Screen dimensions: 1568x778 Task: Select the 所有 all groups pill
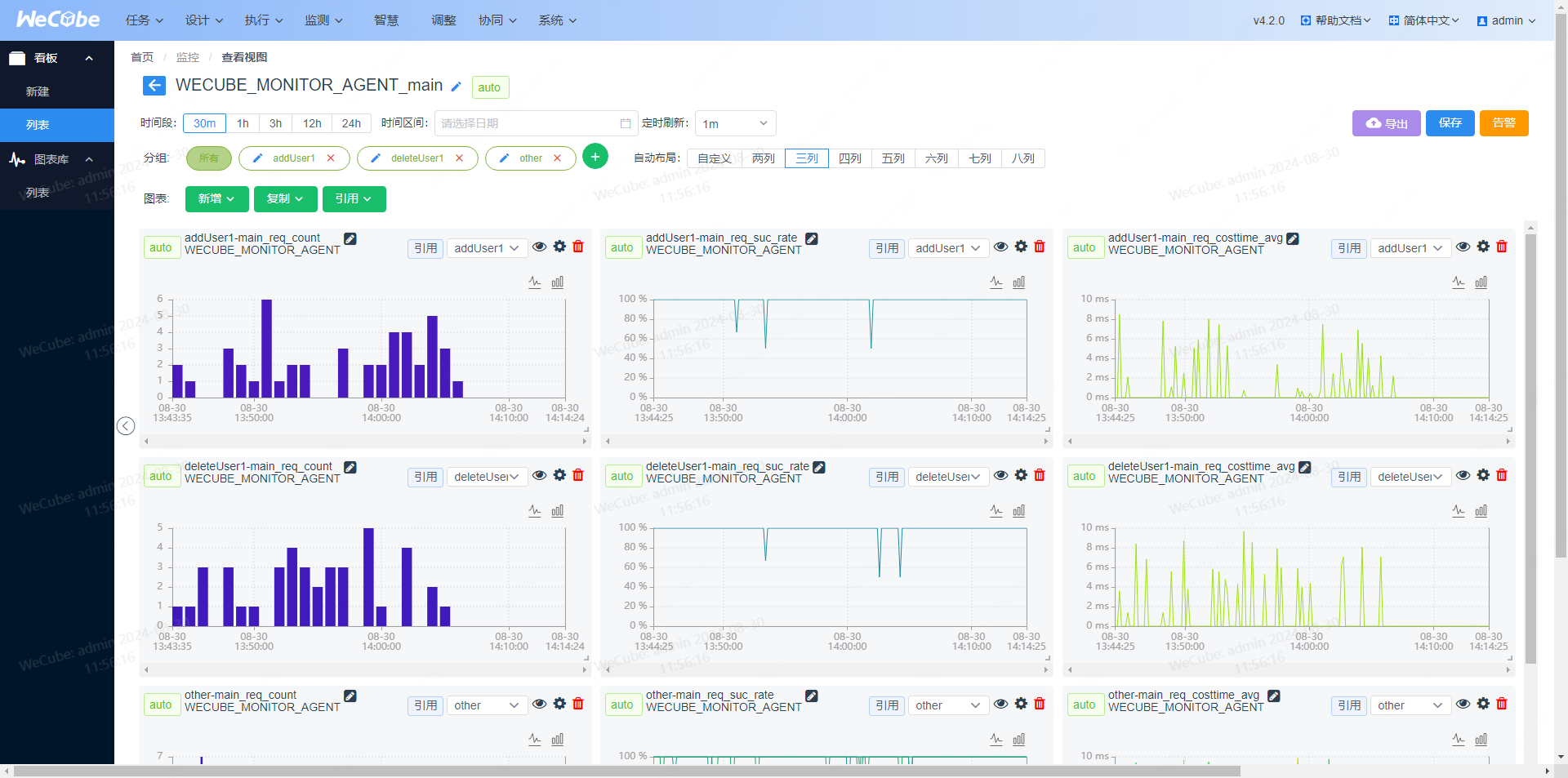tap(209, 158)
